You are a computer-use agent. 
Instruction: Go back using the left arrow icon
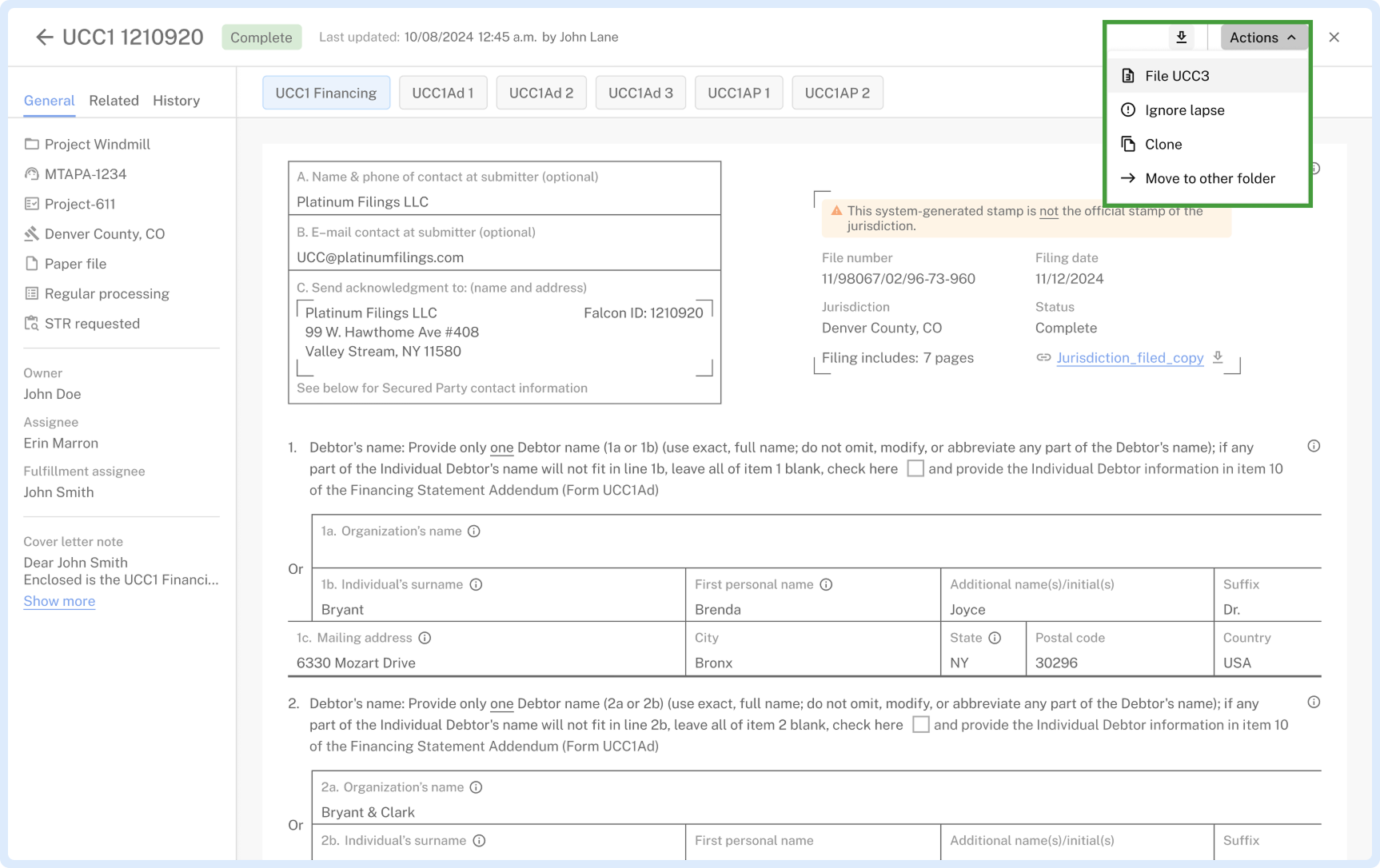[44, 37]
